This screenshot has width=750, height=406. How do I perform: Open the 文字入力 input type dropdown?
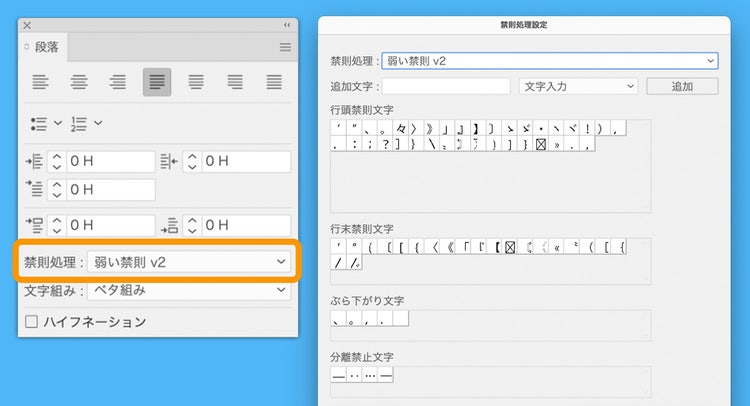click(578, 86)
